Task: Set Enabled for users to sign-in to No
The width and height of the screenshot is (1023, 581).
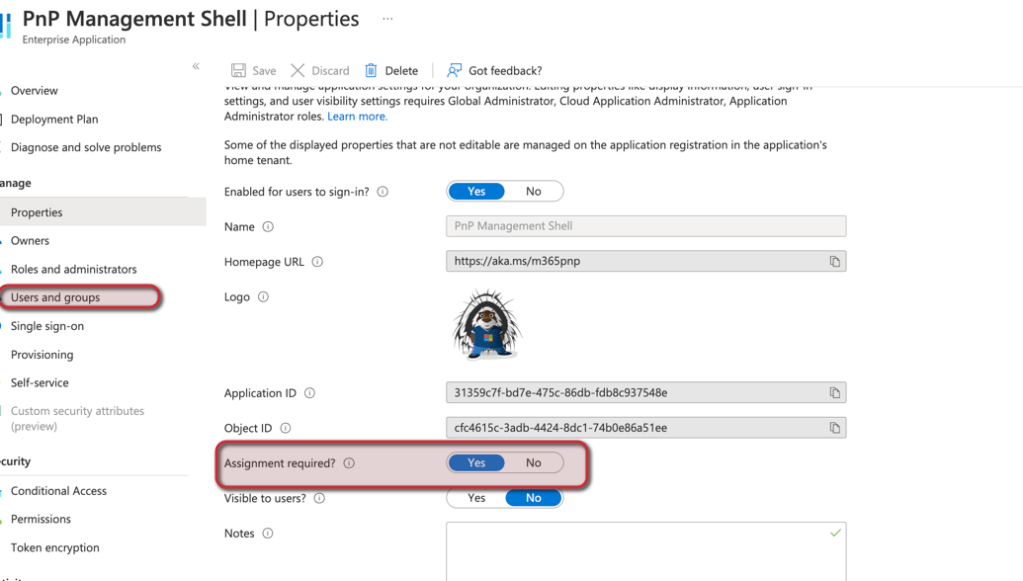Action: point(533,191)
